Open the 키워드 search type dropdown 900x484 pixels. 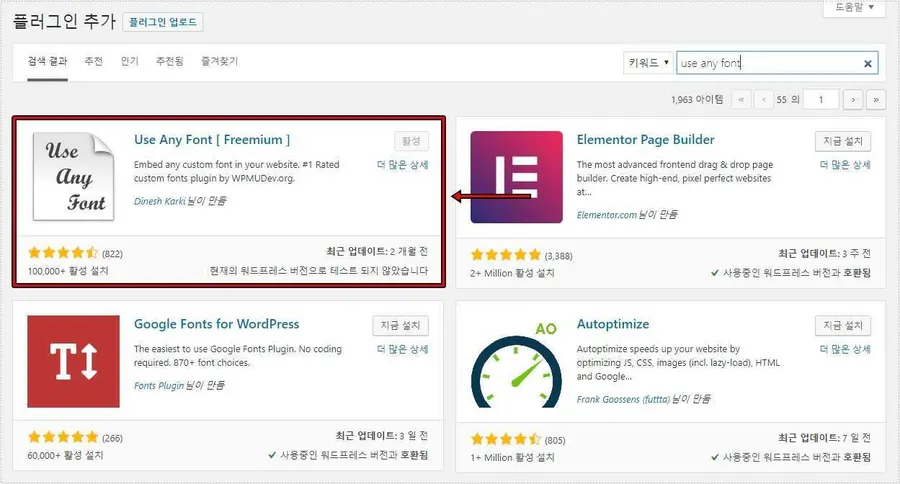tap(649, 63)
